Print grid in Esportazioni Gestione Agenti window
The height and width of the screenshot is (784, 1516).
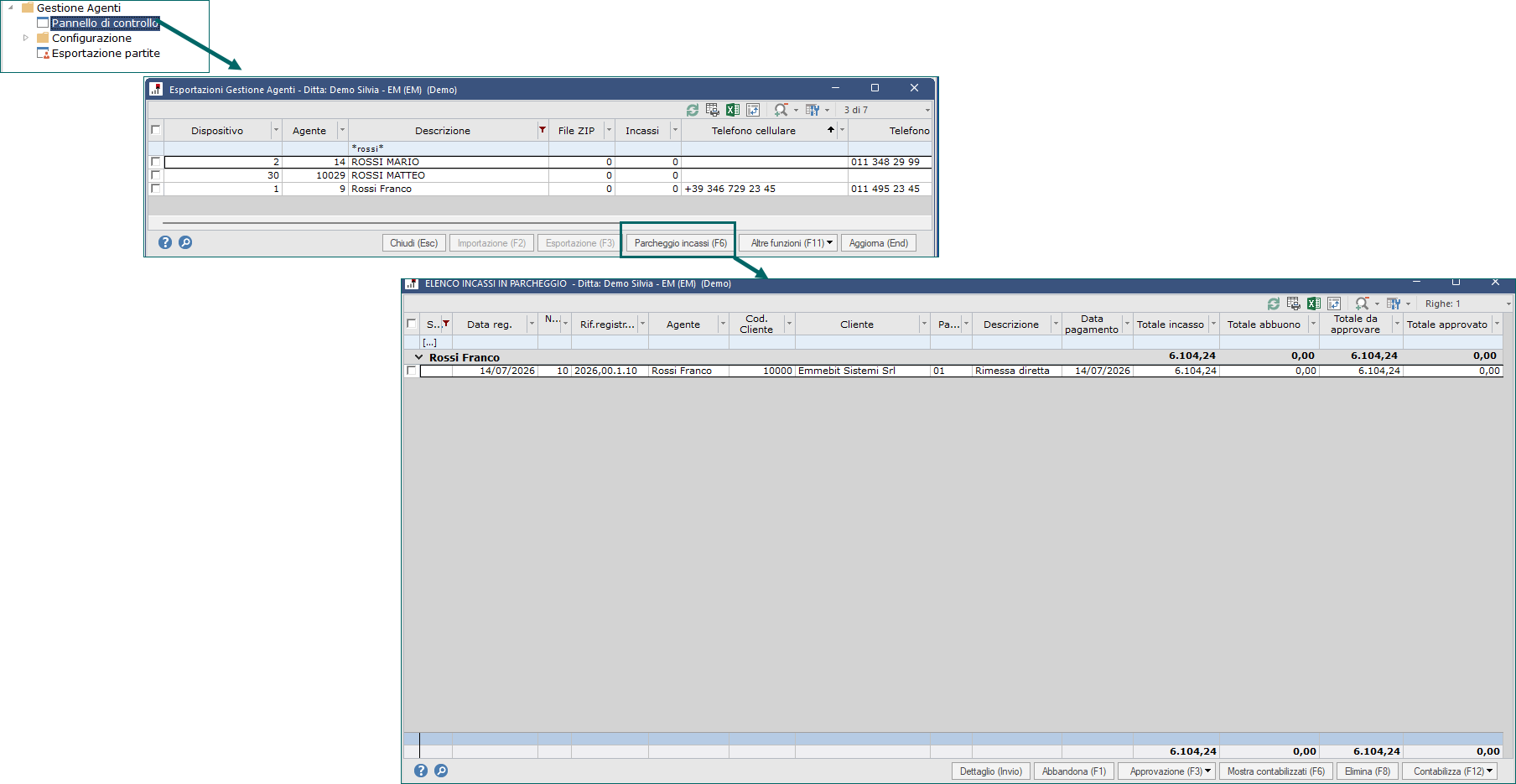click(713, 110)
